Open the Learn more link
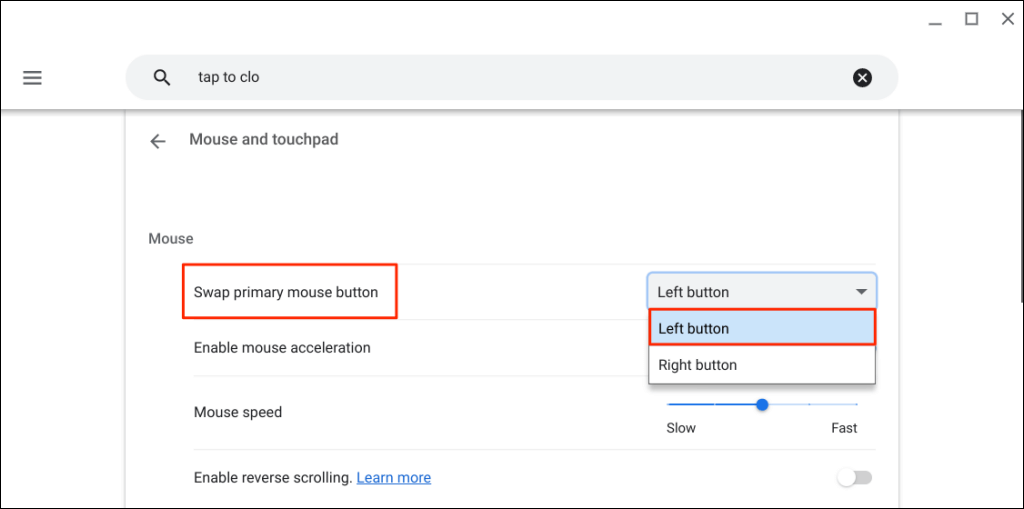Screen dimensions: 1024x509 [x=394, y=478]
